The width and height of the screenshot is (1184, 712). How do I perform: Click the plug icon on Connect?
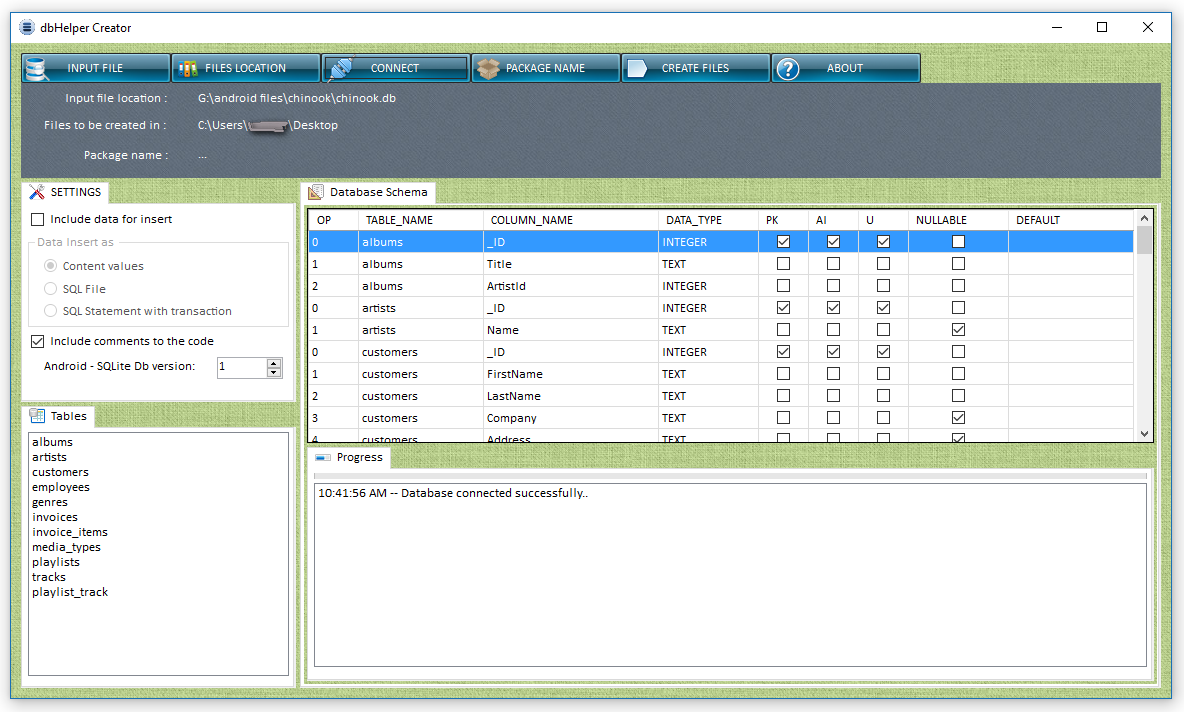tap(341, 69)
